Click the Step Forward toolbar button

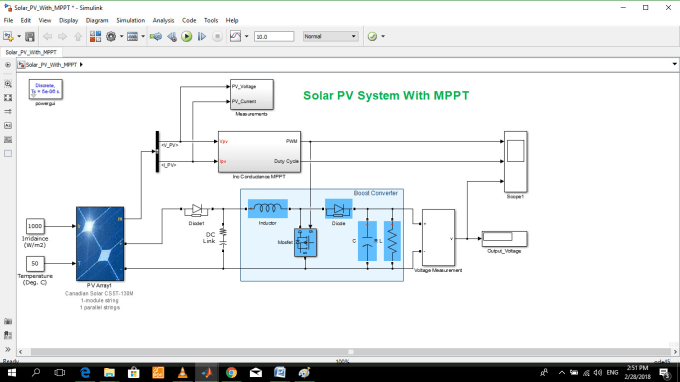point(202,36)
